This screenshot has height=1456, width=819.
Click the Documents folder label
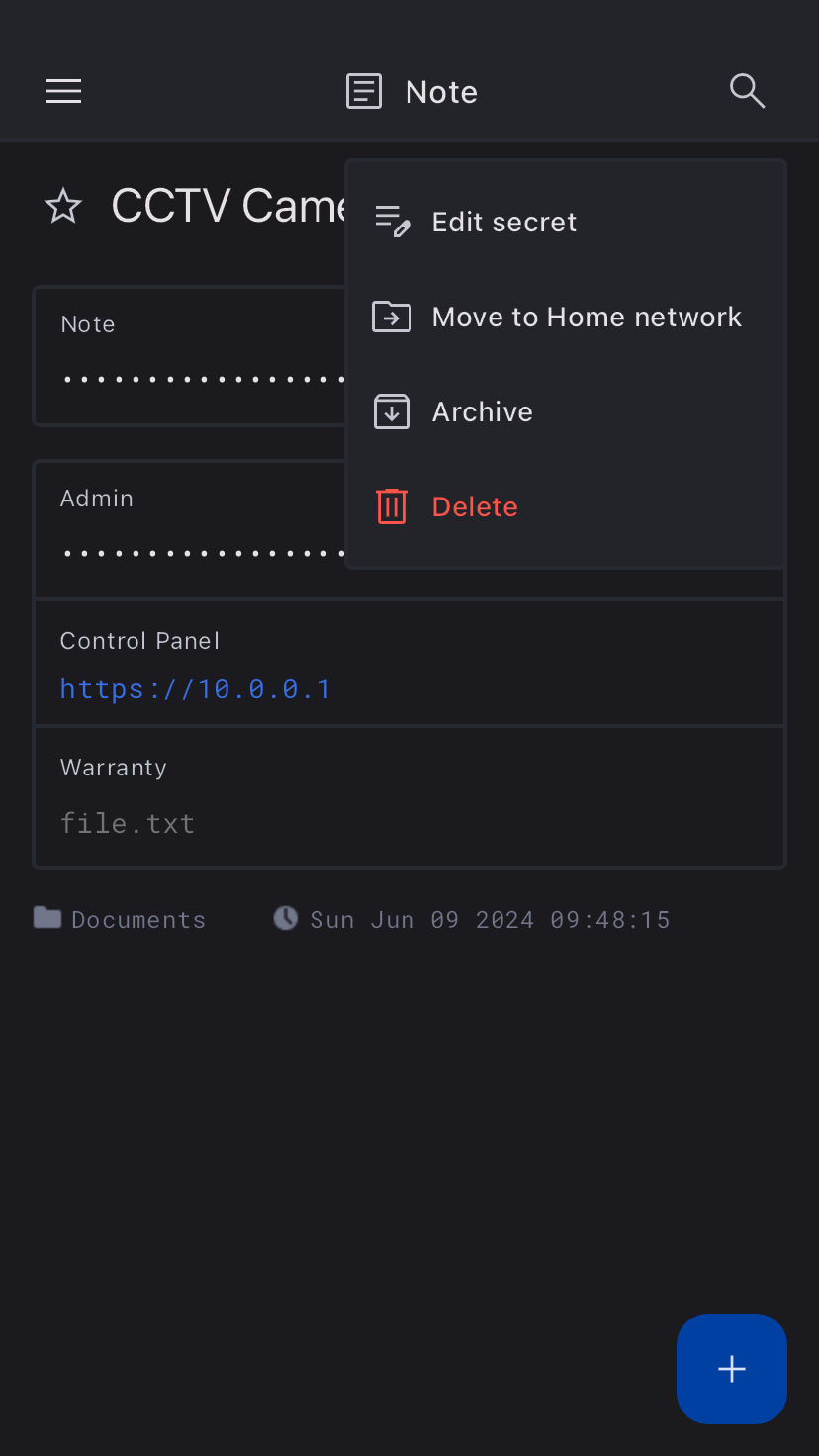coord(138,920)
